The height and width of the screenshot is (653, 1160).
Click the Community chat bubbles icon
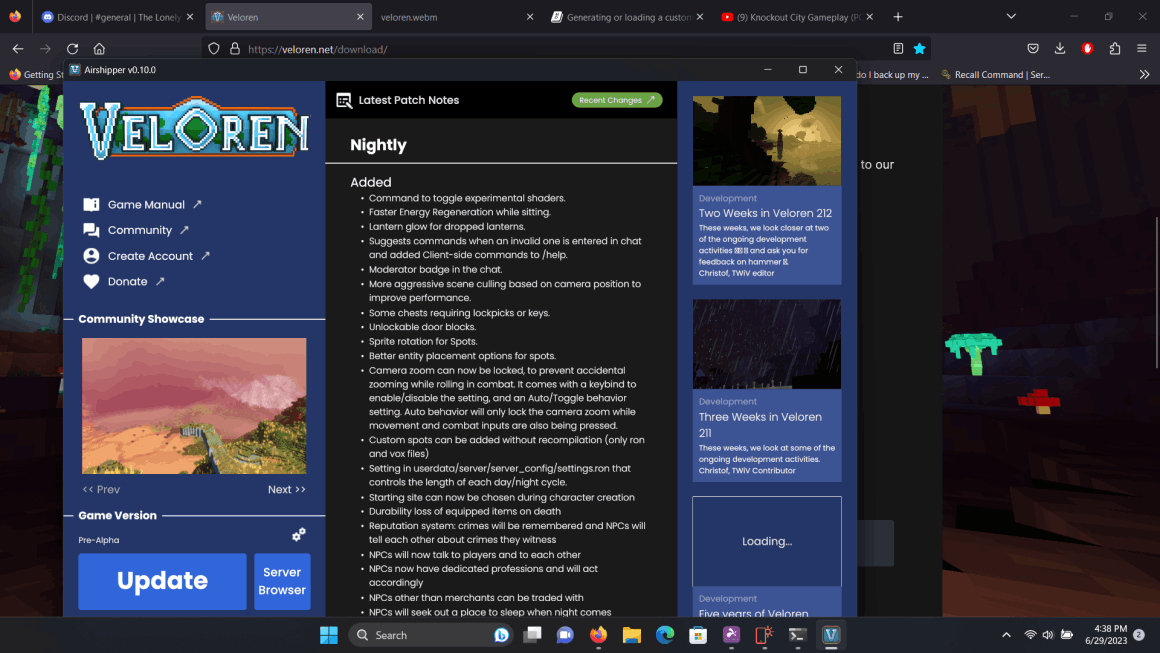click(x=91, y=230)
